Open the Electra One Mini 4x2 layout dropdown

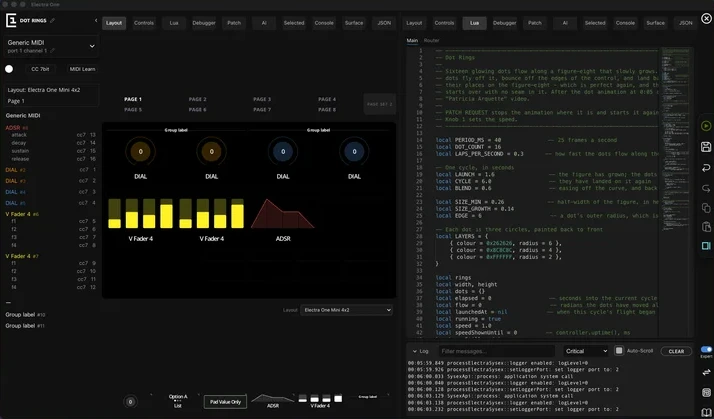pos(346,310)
